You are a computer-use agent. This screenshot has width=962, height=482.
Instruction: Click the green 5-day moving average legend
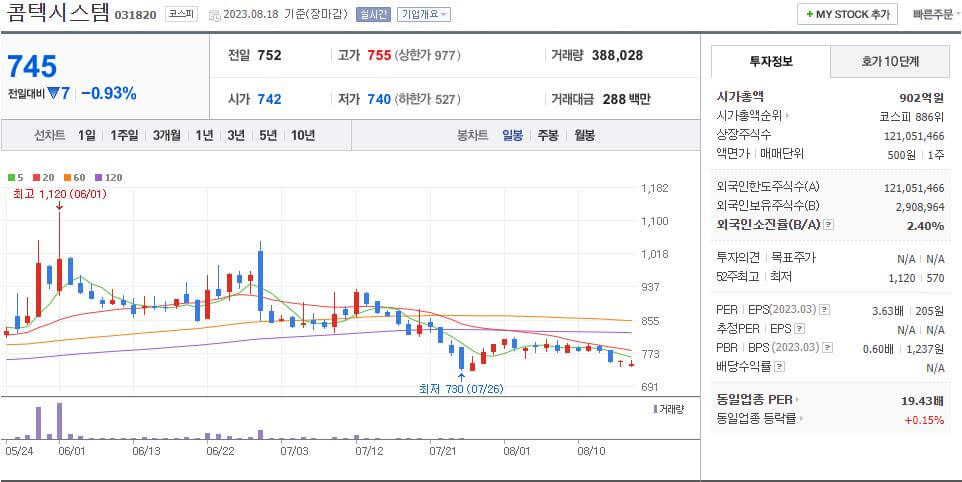click(x=15, y=178)
